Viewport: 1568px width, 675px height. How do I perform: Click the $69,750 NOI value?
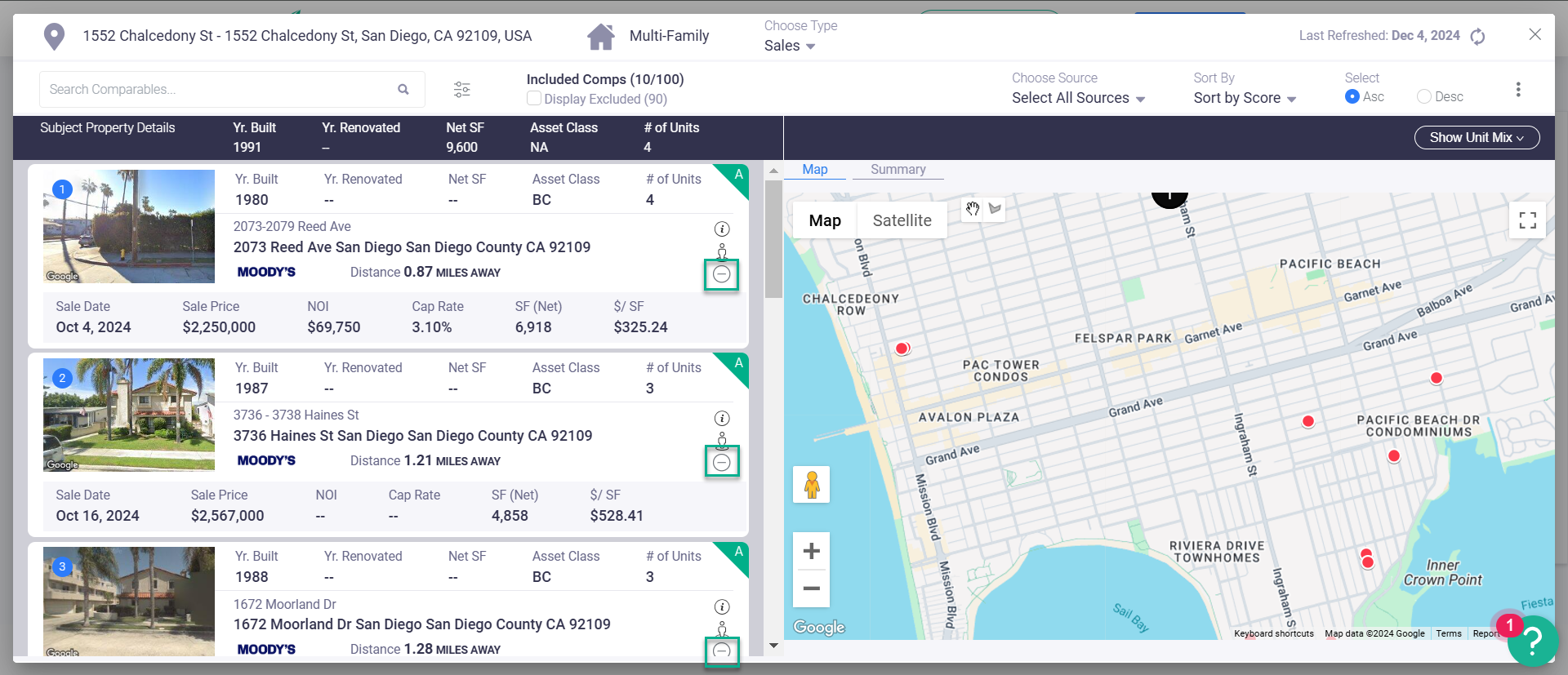[333, 327]
